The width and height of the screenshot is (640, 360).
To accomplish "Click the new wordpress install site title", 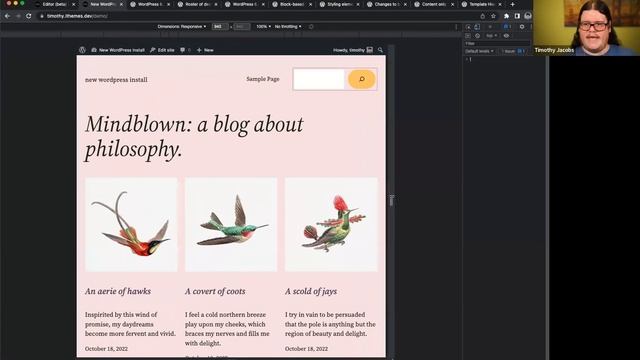I will [116, 80].
